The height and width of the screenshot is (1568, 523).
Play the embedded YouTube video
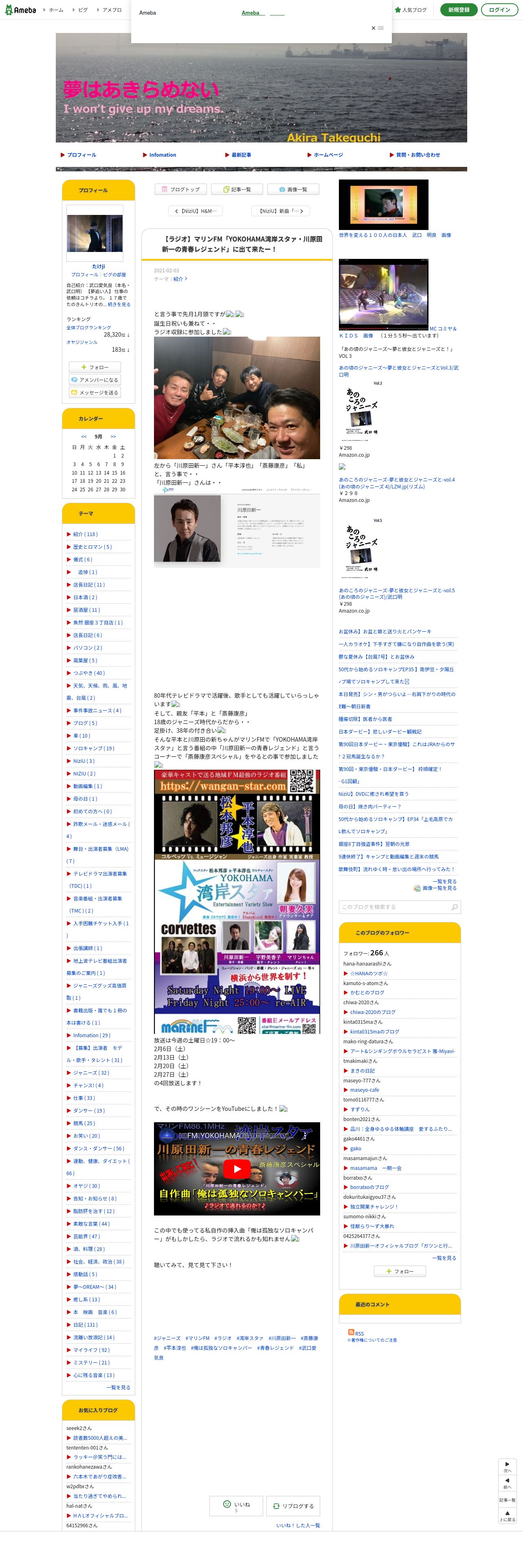pos(237,1169)
